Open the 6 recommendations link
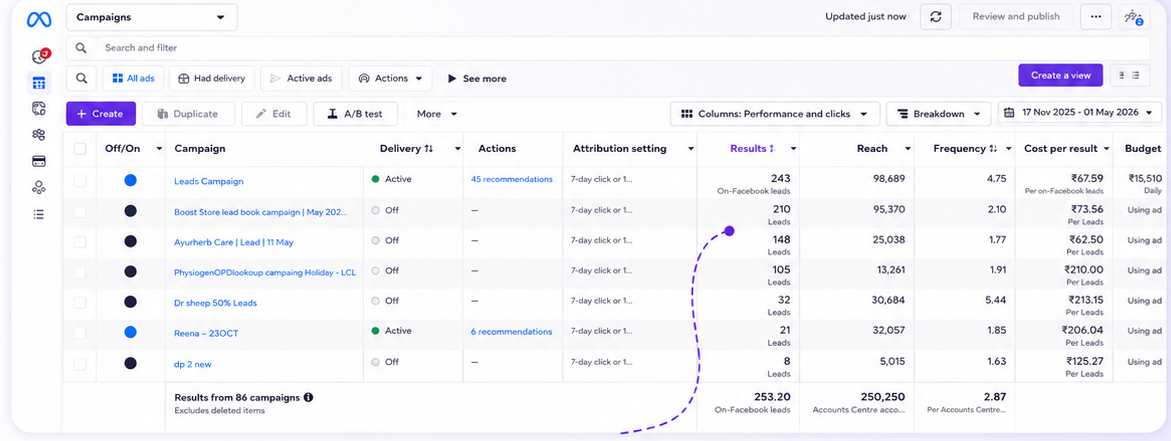Image resolution: width=1171 pixels, height=441 pixels. point(512,331)
